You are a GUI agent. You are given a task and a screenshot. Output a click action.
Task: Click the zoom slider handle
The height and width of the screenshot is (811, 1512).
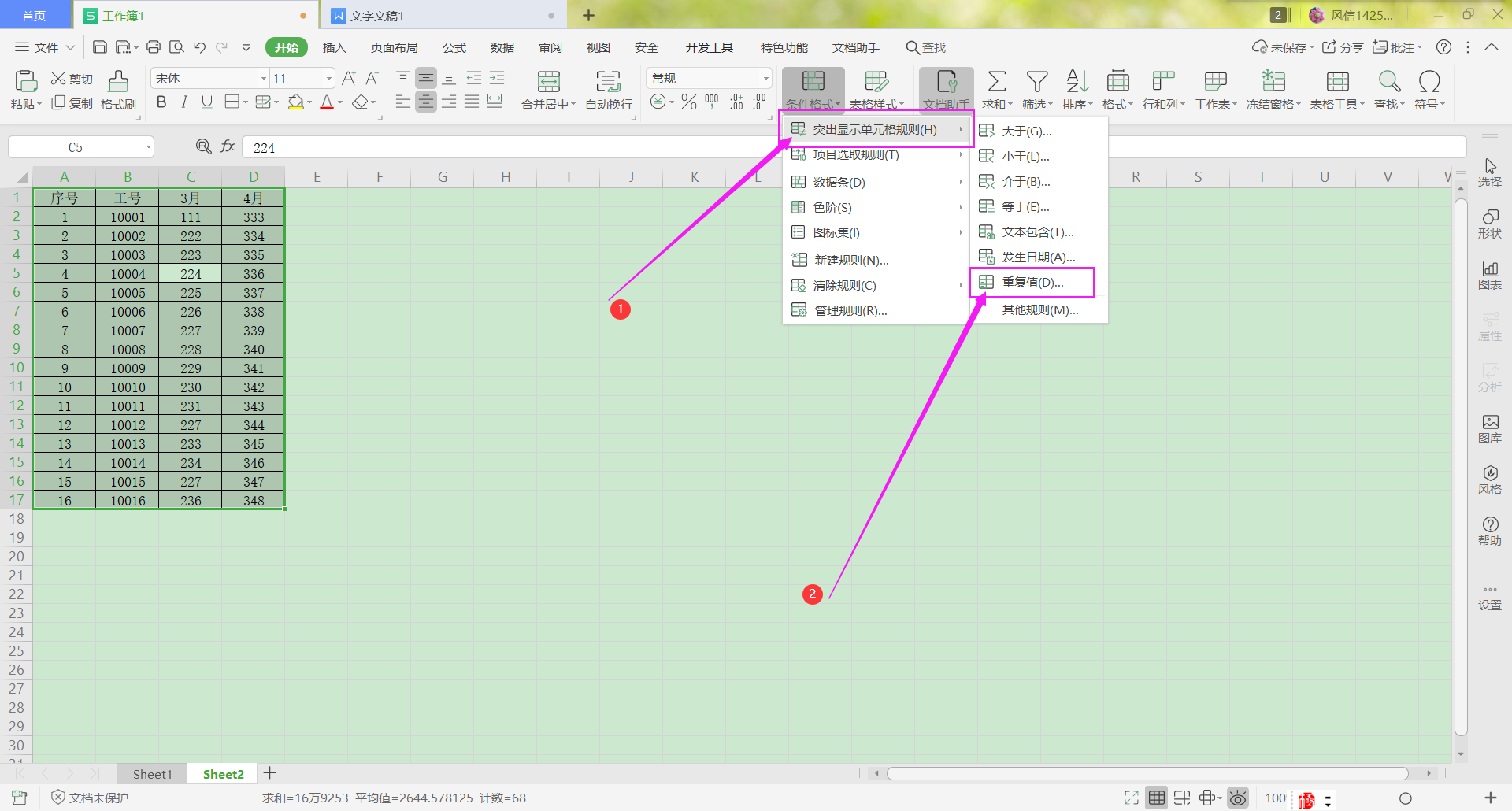click(1405, 798)
